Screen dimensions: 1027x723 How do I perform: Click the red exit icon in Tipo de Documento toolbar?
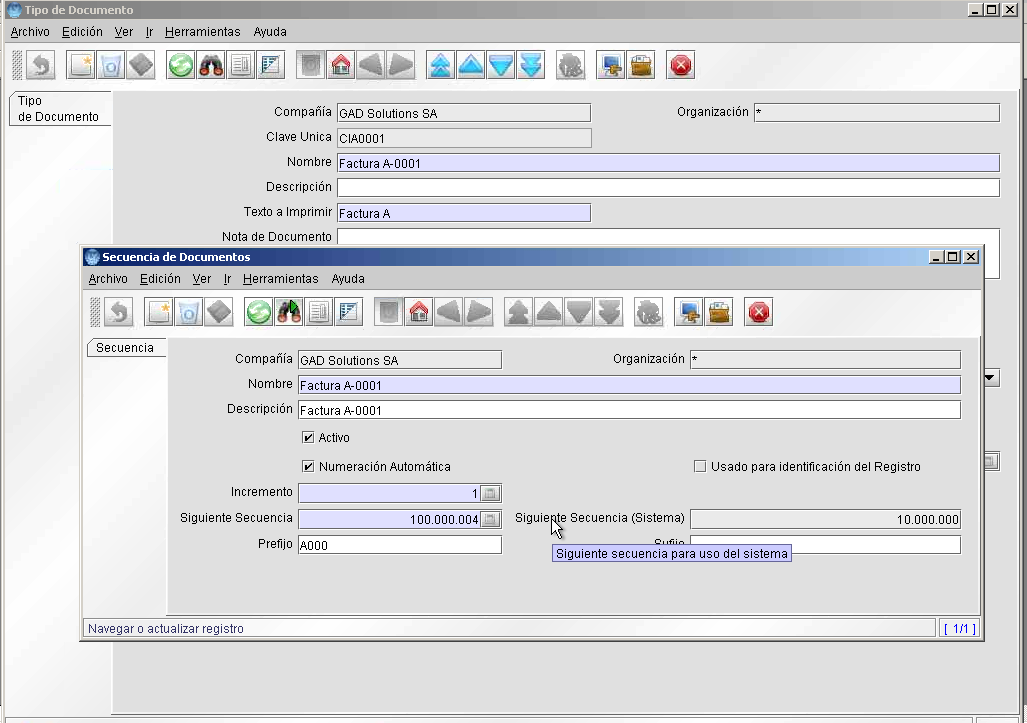coord(681,65)
